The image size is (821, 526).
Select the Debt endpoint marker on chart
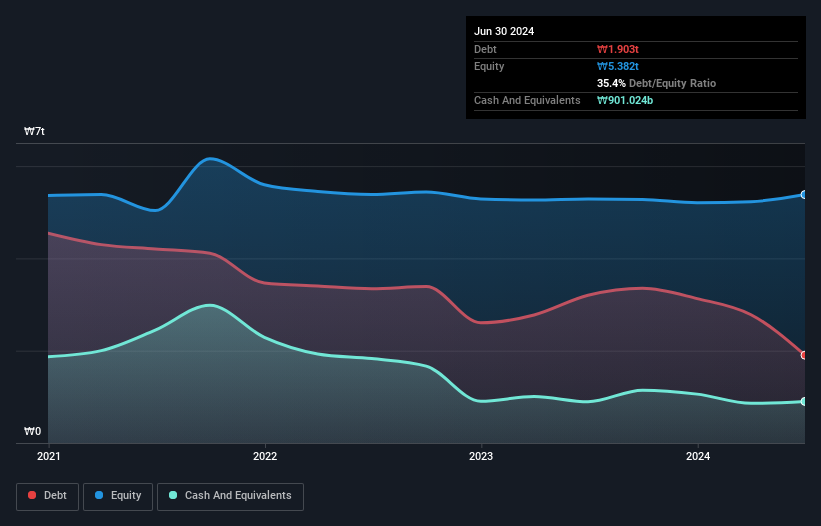pos(804,355)
